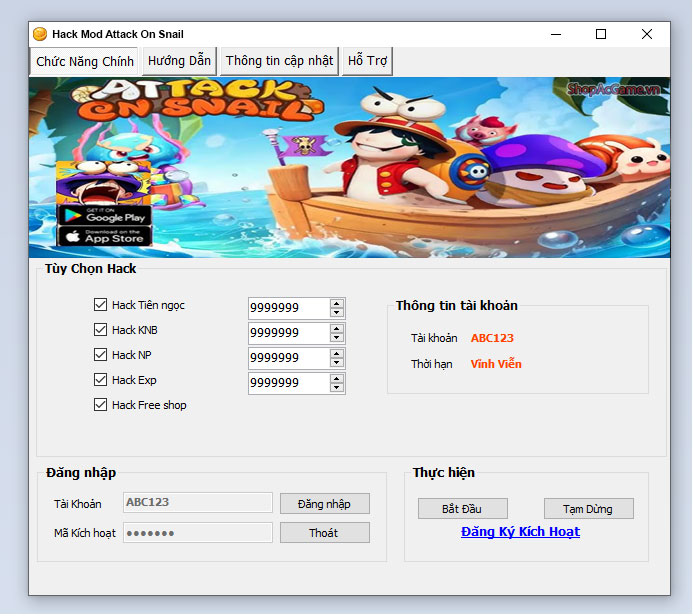Close the Hack Mod Attack On Snail window

pyautogui.click(x=647, y=34)
